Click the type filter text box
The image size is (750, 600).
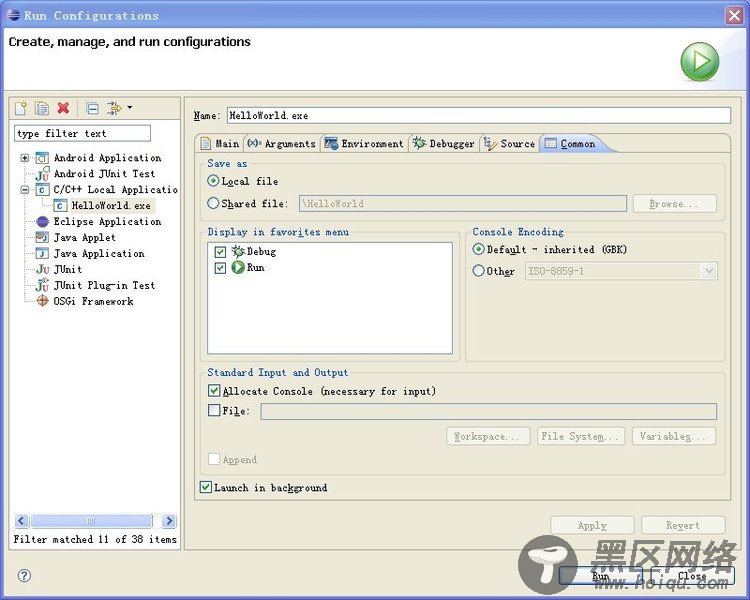tap(82, 133)
